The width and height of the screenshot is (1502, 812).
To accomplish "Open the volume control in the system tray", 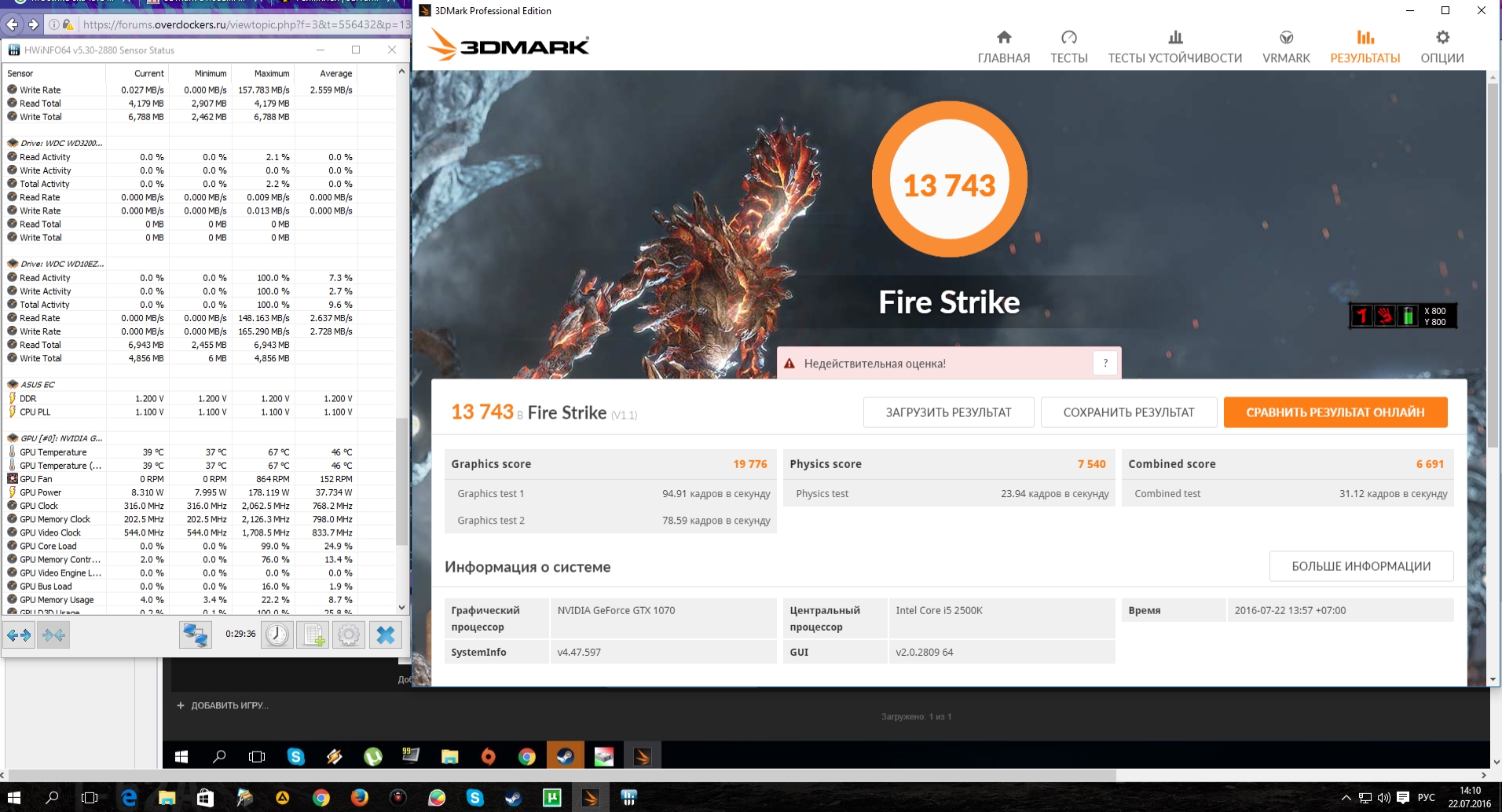I will [x=1384, y=798].
